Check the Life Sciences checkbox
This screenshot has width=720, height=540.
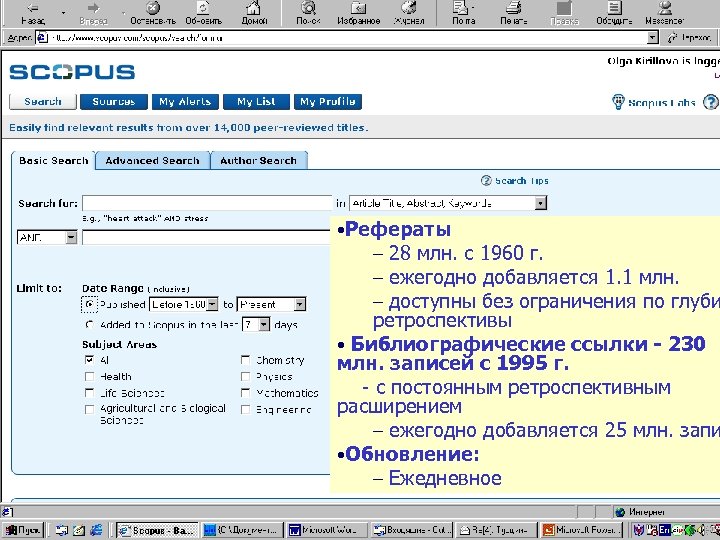tap(90, 393)
